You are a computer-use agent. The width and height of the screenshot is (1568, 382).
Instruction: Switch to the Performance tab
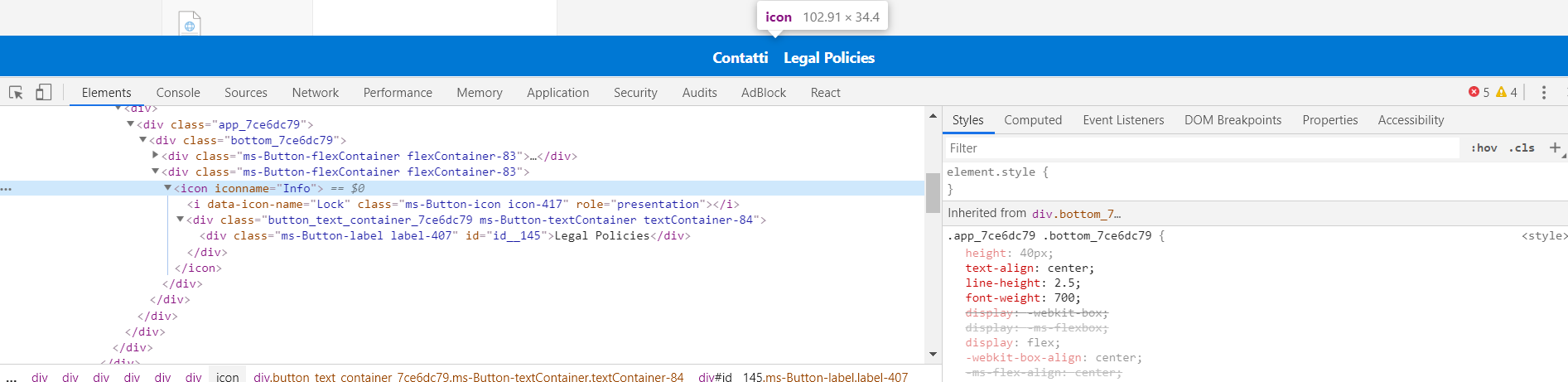coord(398,93)
